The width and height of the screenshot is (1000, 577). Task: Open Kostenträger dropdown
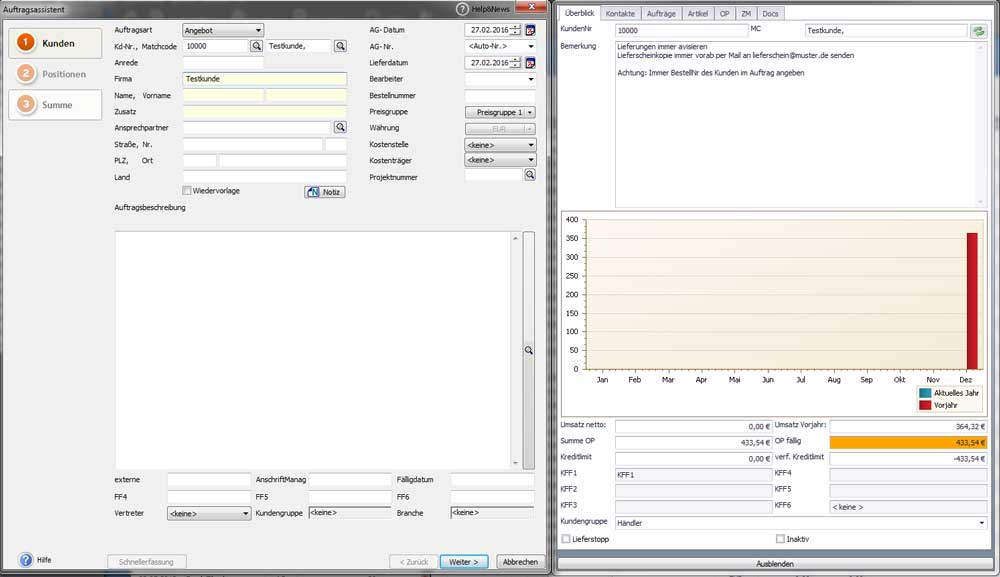click(x=500, y=160)
